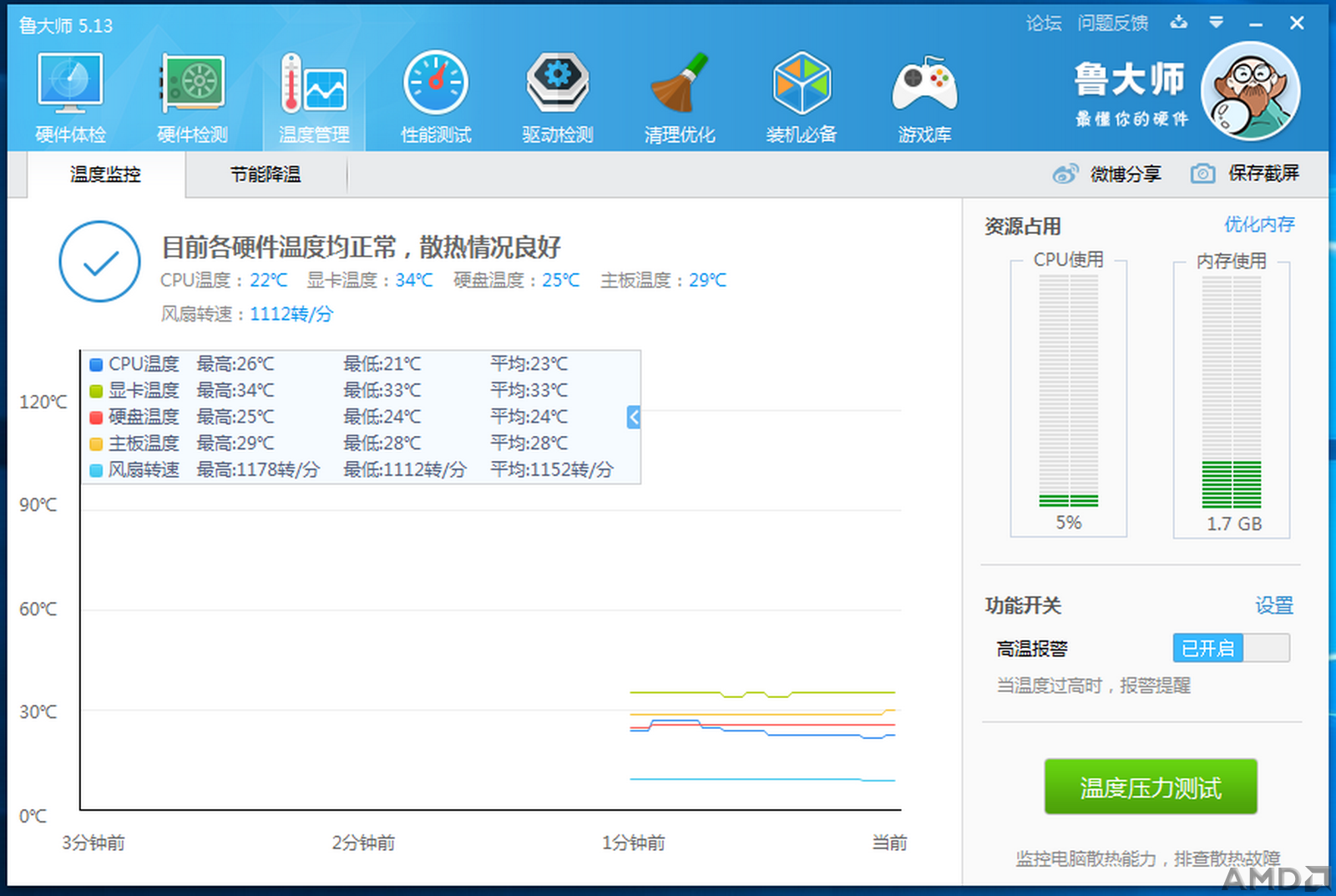
Task: Open the 驱动检测 gear icon
Action: (558, 84)
